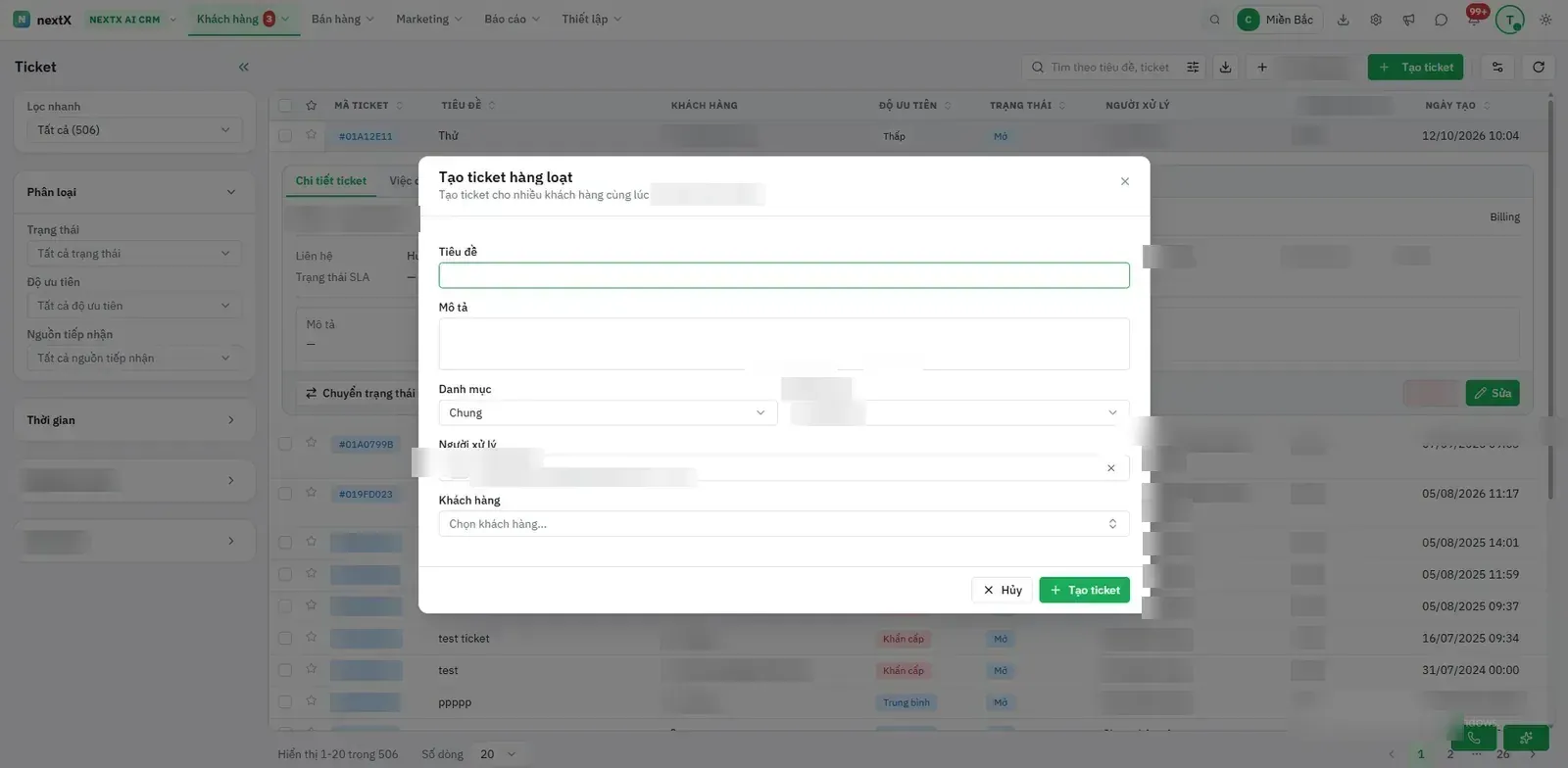Image resolution: width=1568 pixels, height=768 pixels.
Task: Open the user avatar T menu
Action: (x=1509, y=20)
